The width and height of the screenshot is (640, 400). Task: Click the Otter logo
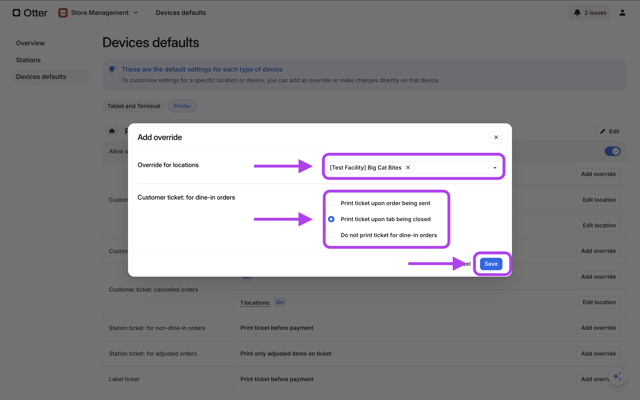pyautogui.click(x=30, y=13)
